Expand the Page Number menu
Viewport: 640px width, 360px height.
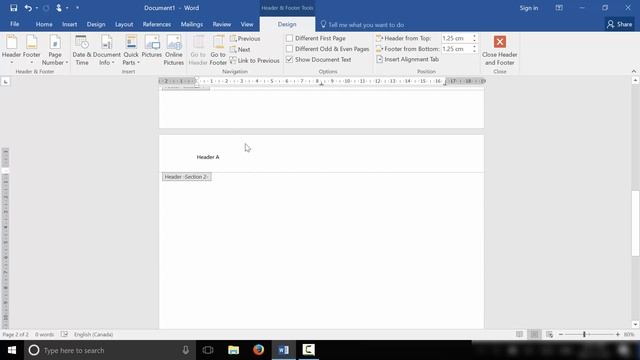tap(55, 50)
